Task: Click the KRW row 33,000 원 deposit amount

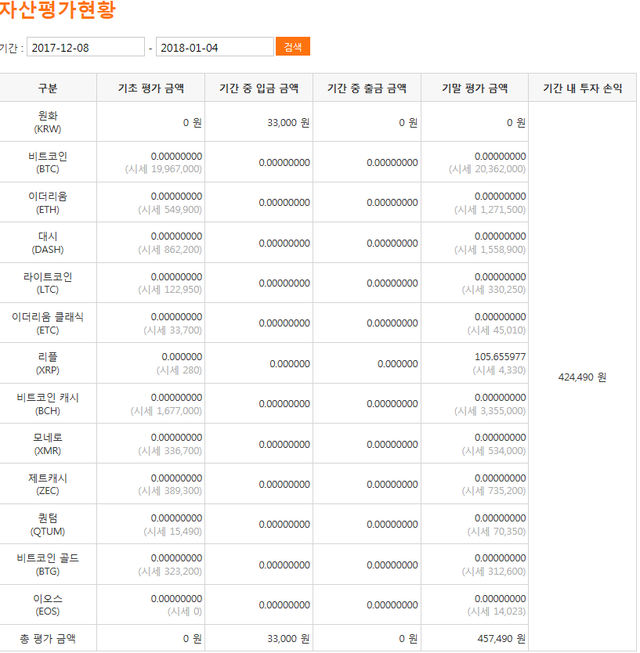Action: 288,123
